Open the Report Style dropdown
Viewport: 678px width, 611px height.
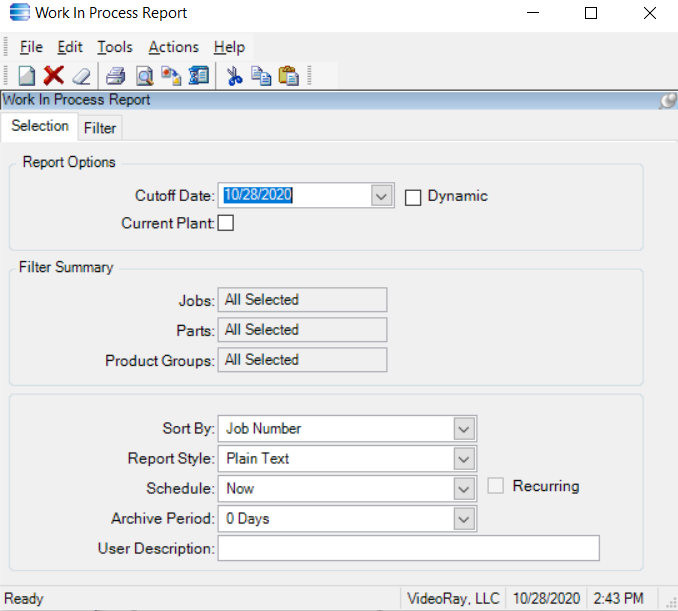click(x=463, y=459)
